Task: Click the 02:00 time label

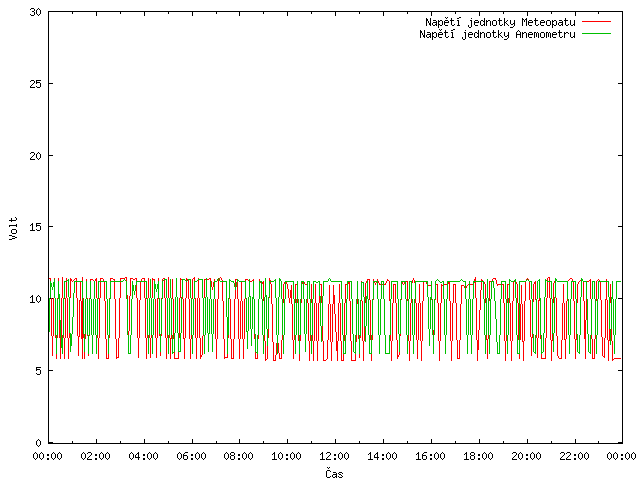Action: tap(96, 456)
